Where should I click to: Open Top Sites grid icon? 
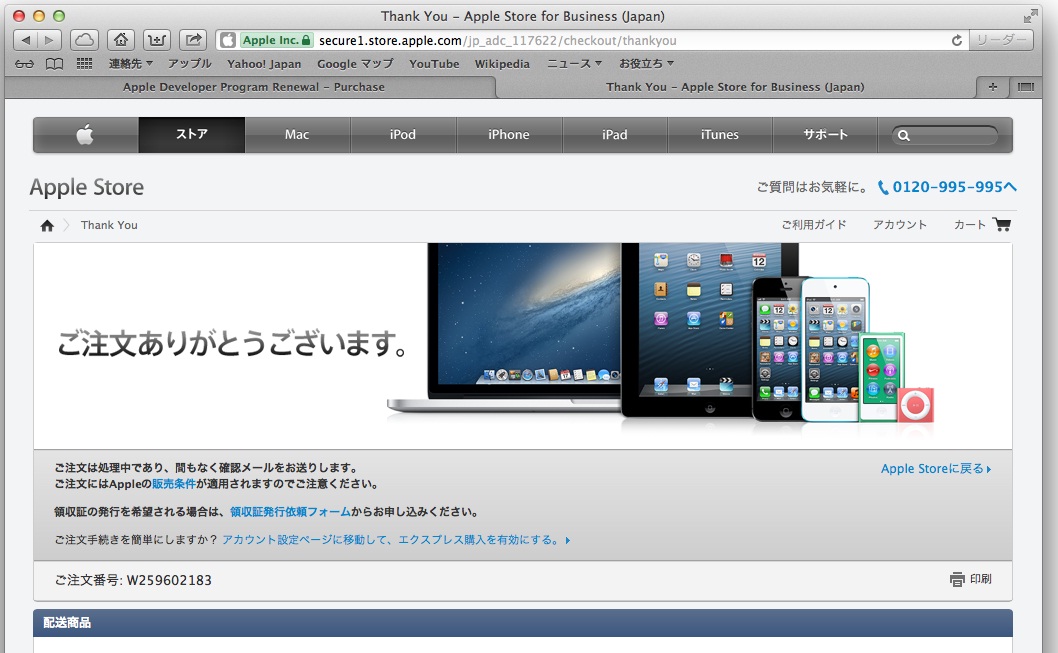[x=84, y=64]
